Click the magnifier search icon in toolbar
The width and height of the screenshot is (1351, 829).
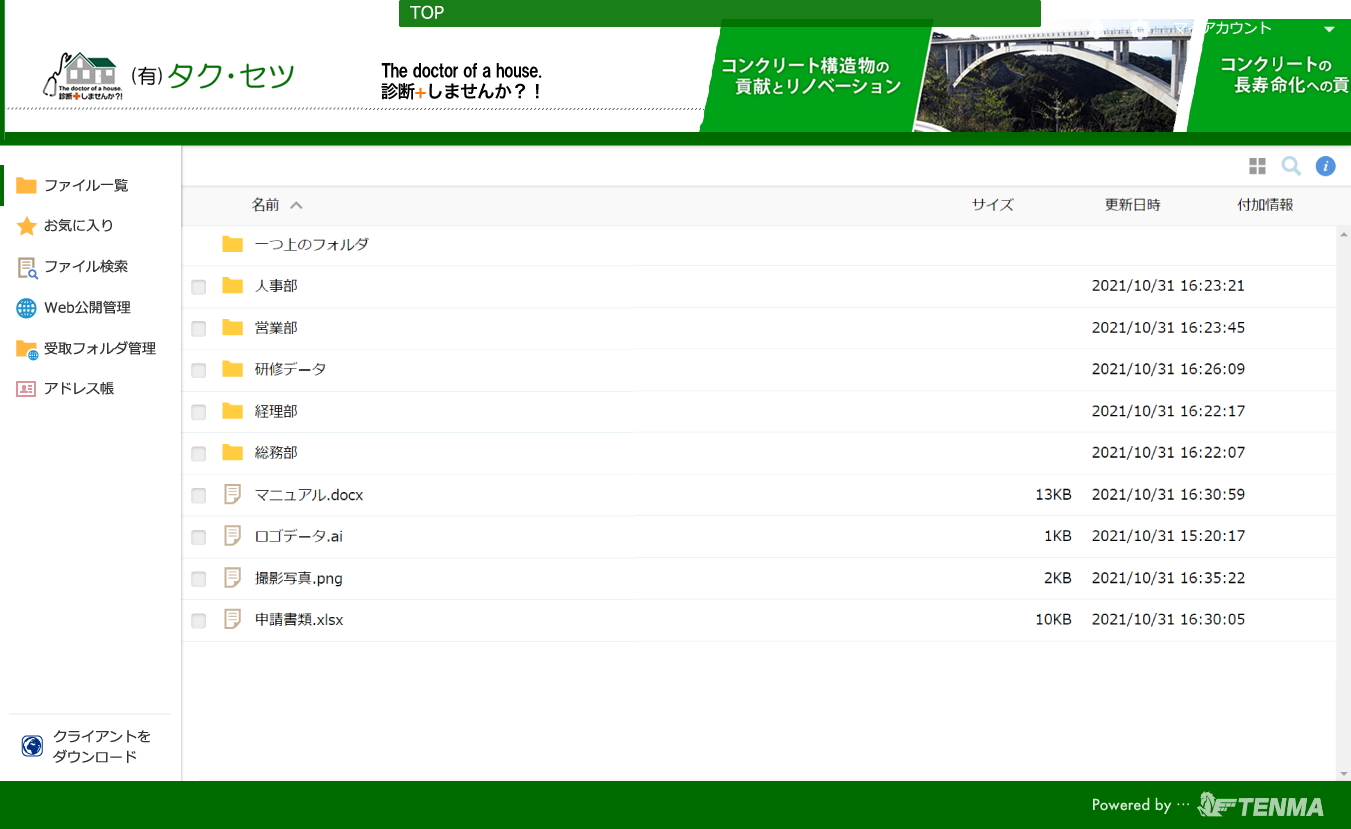[x=1291, y=166]
